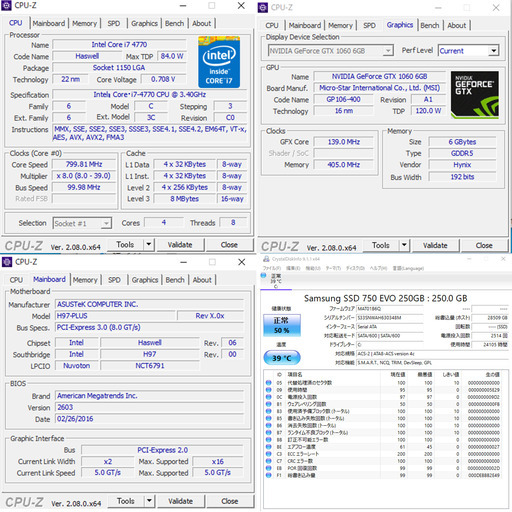Click Validate in the Graphics tab window
Screen dimensions: 512x512
pos(435,246)
